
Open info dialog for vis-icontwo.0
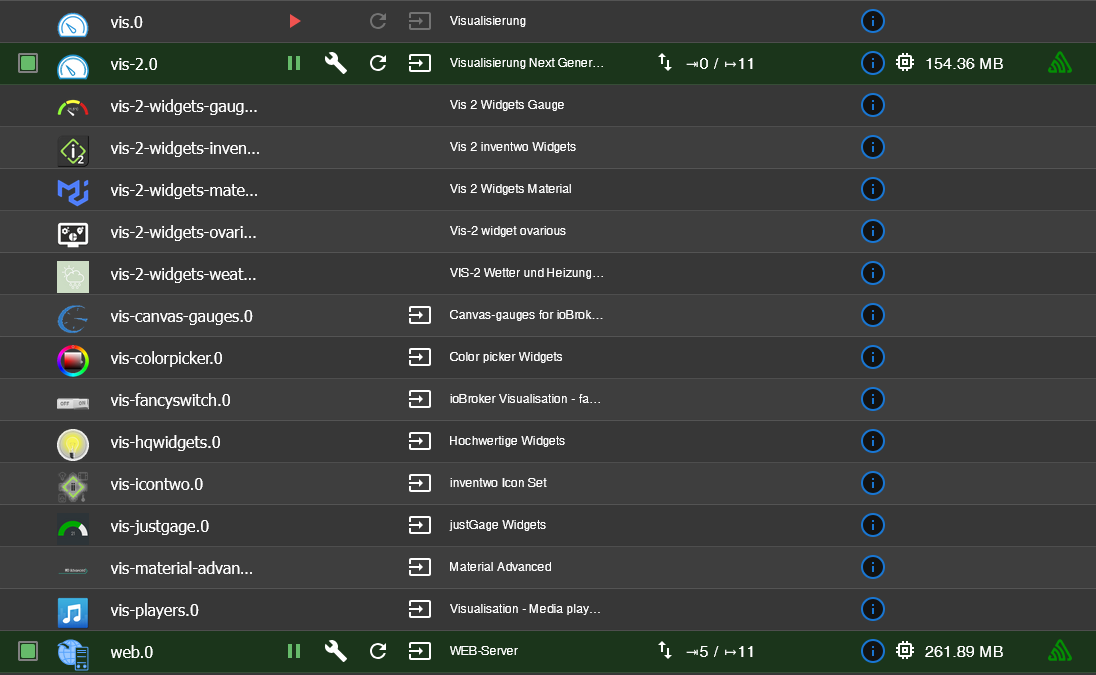click(872, 482)
